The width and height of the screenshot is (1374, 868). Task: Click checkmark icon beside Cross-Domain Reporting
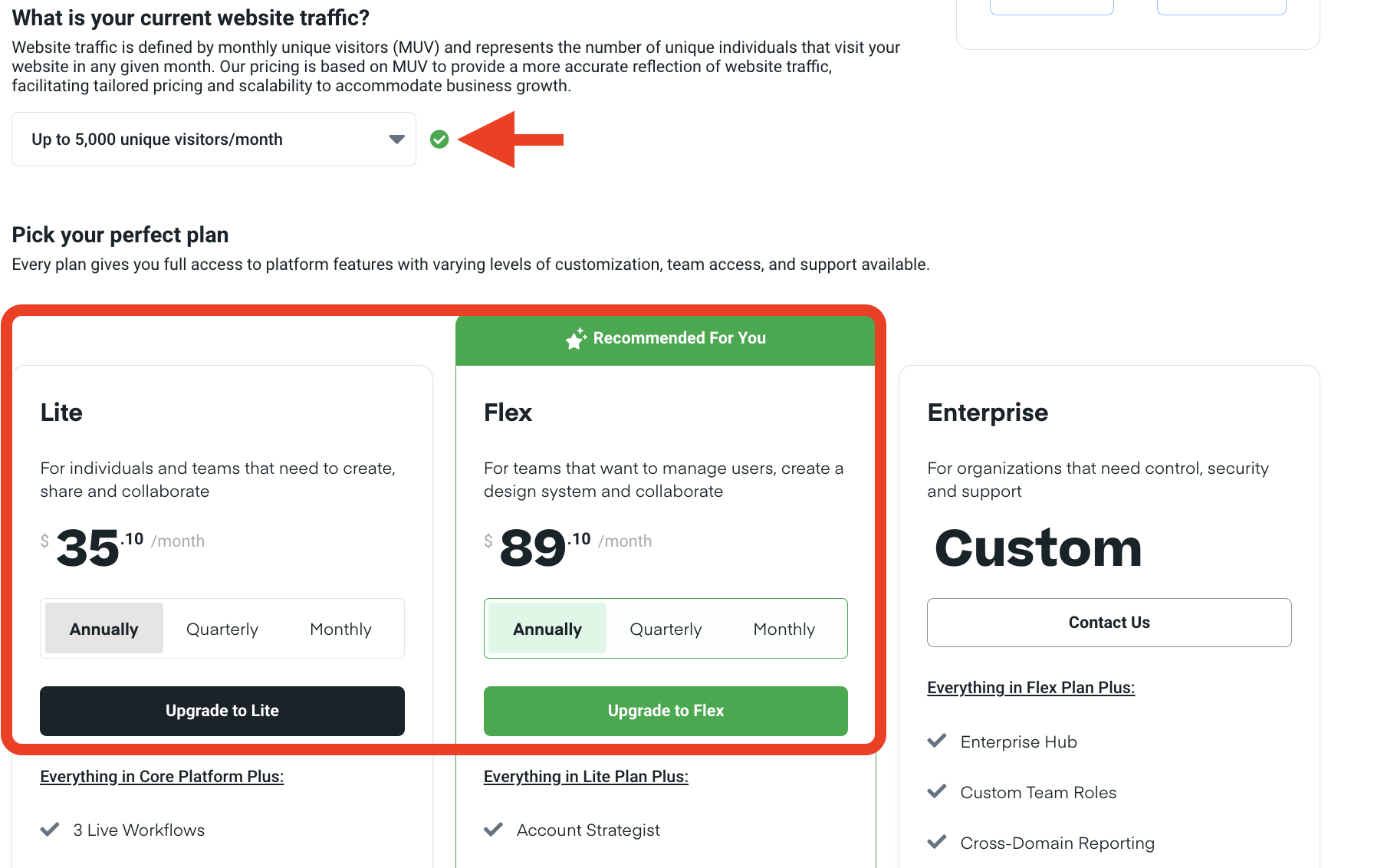click(x=937, y=843)
